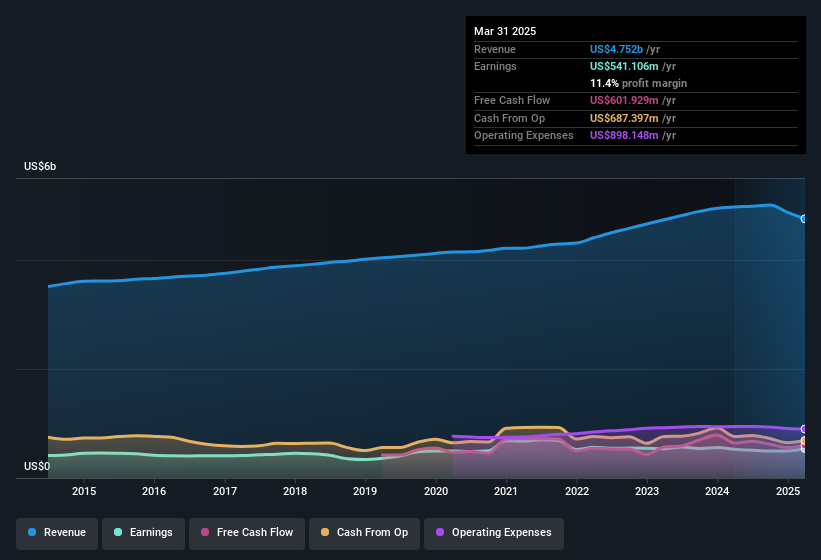821x560 pixels.
Task: Click the 11.4% profit margin text
Action: pos(638,83)
